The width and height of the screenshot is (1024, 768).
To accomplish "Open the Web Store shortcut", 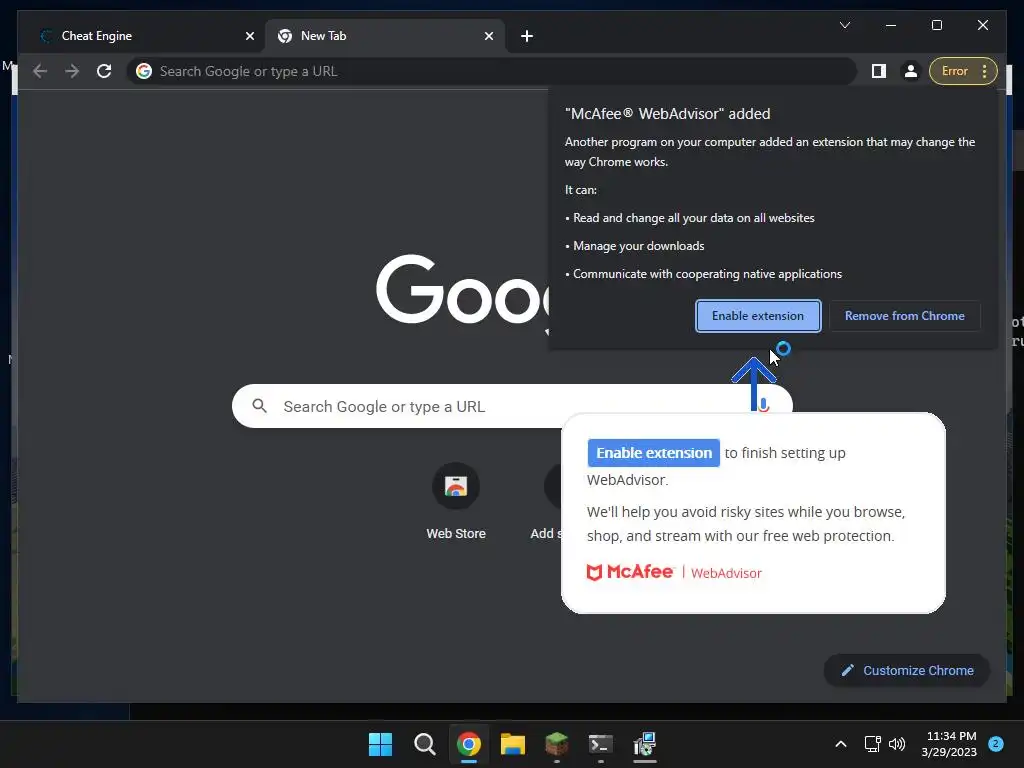I will coord(456,487).
